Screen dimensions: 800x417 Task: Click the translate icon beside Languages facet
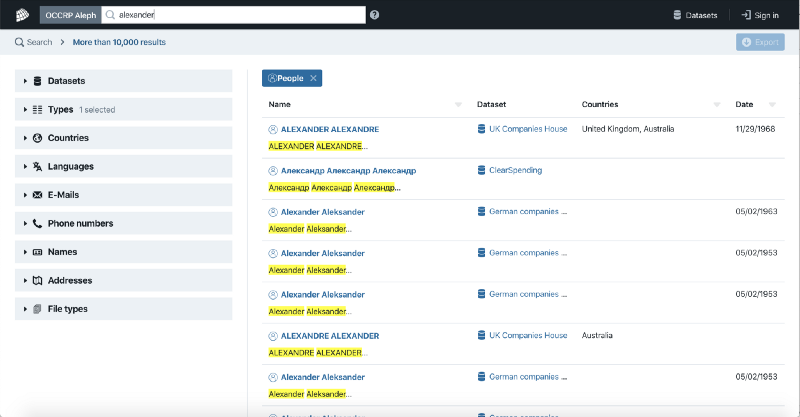(x=37, y=166)
